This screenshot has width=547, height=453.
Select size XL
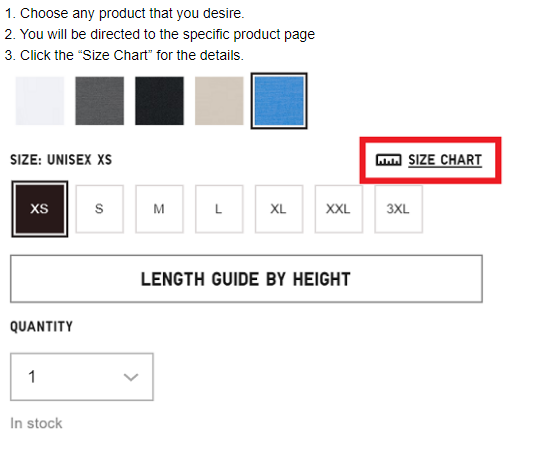pyautogui.click(x=279, y=209)
